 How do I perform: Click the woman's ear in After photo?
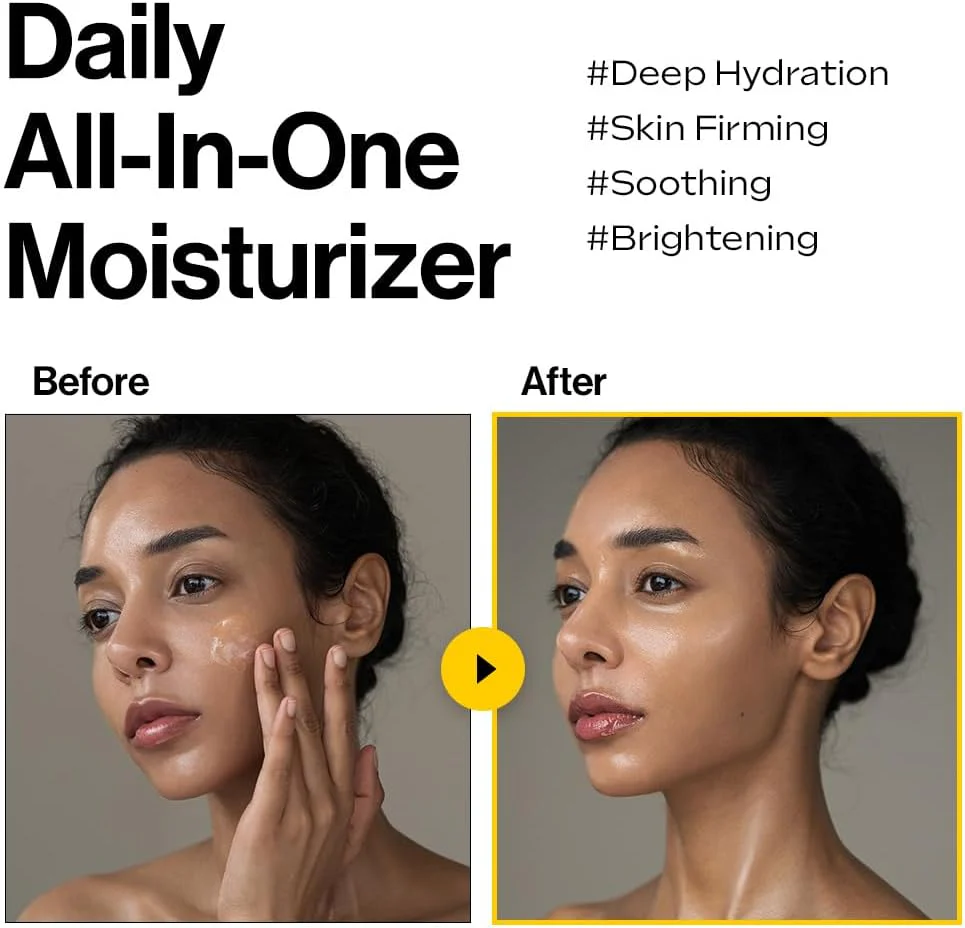point(840,629)
